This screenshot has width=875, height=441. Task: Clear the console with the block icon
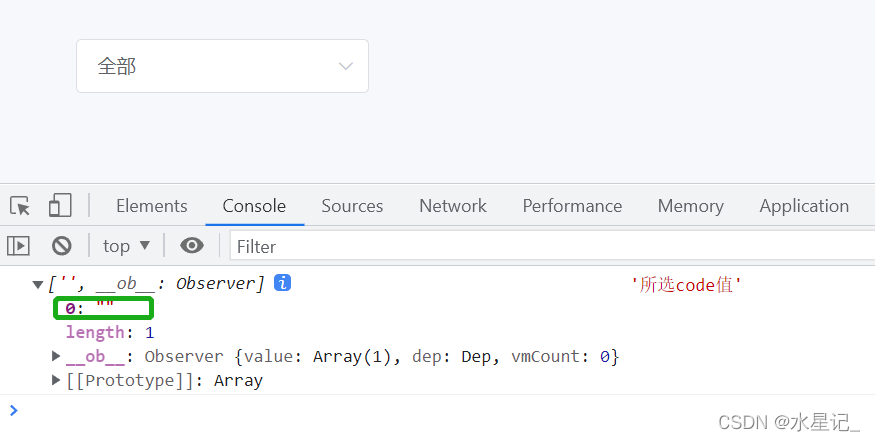[x=62, y=245]
